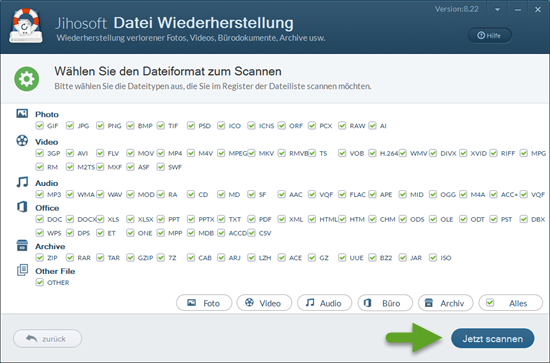Start scanning with Jetzt scannen
550x363 pixels.
492,338
